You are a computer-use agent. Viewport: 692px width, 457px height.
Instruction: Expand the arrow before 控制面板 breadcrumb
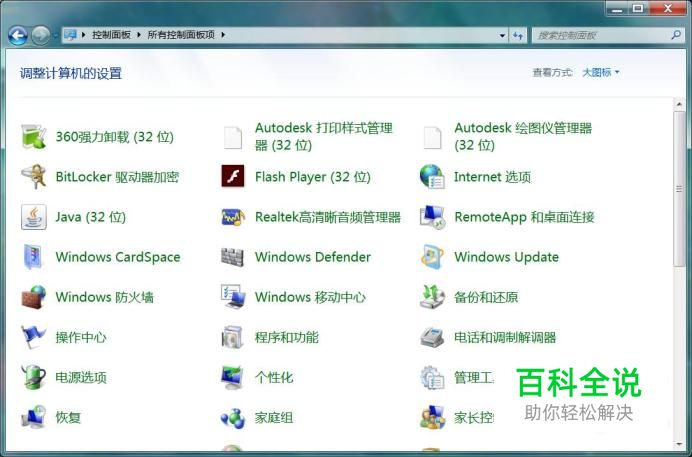tap(83, 35)
